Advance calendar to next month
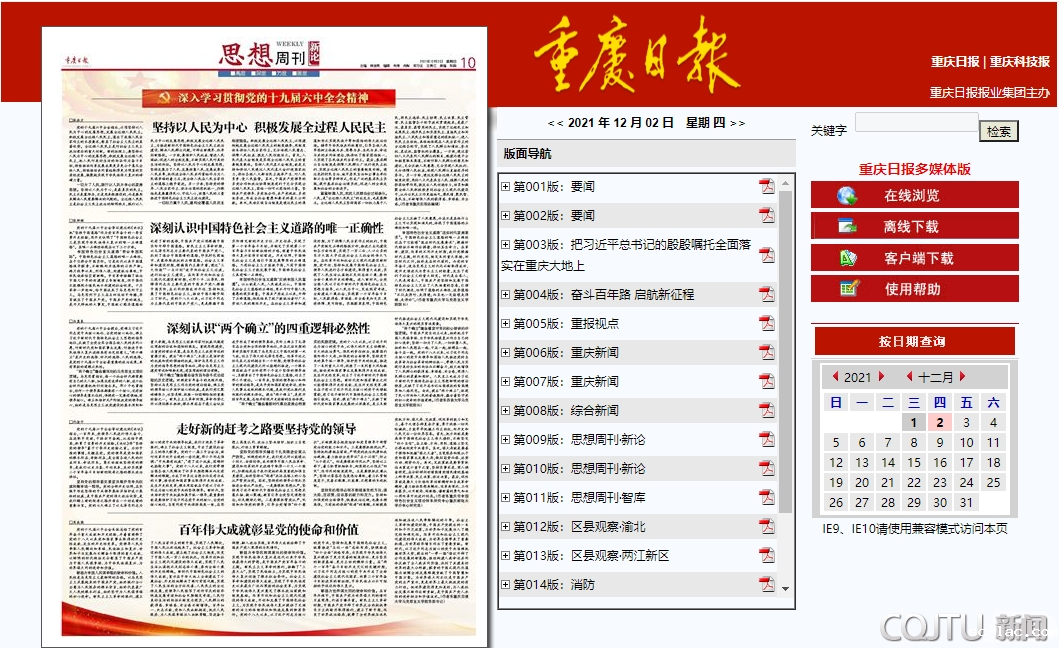1059x648 pixels. coord(962,377)
